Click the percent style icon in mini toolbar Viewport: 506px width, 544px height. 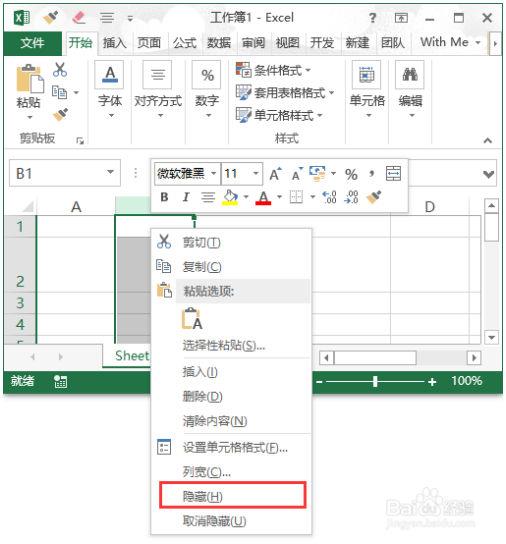(351, 175)
